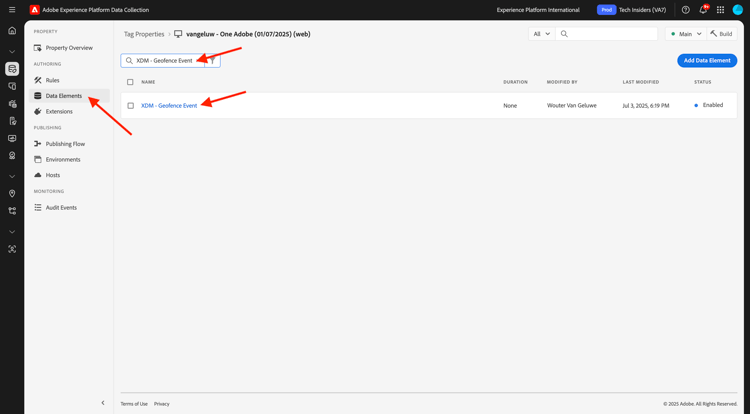Select Data Elements in sidebar

click(69, 96)
